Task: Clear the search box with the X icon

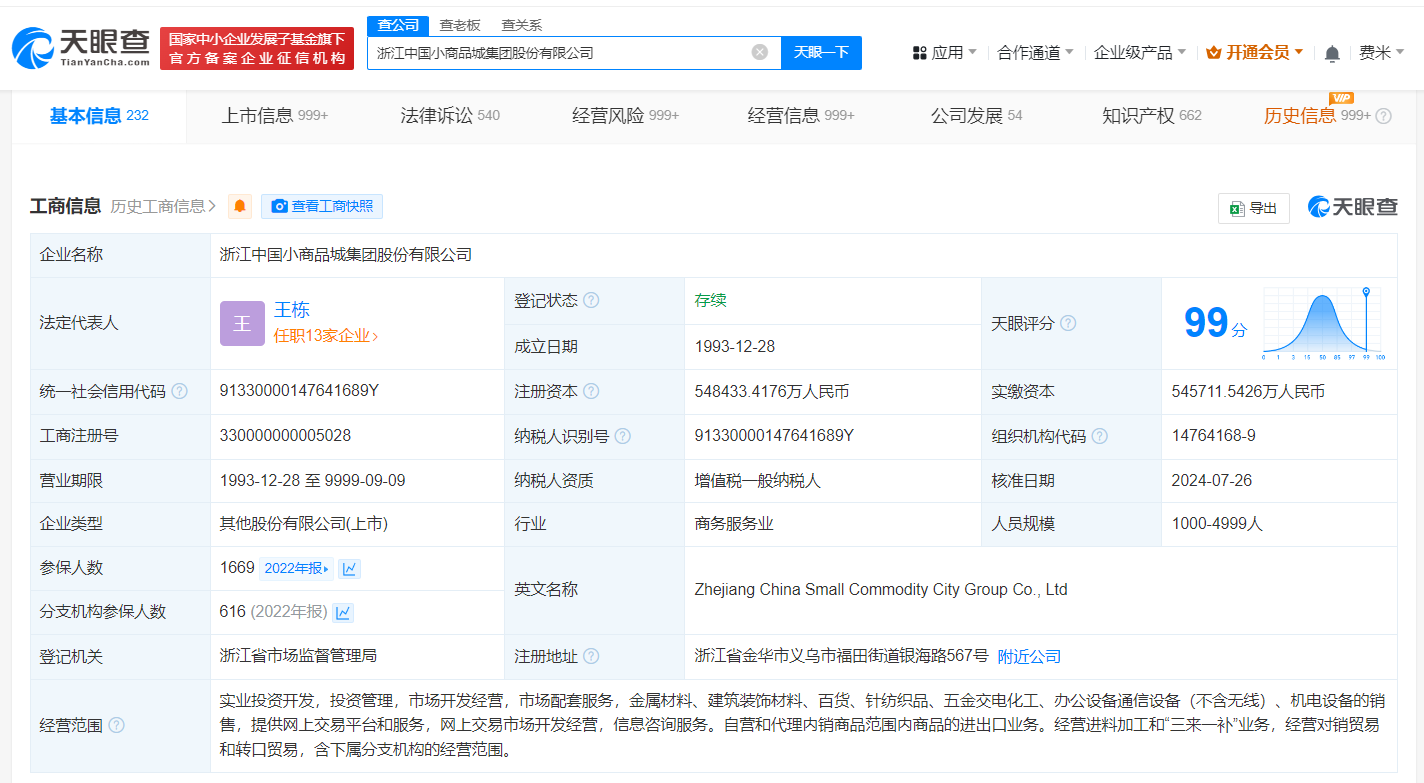Action: [758, 52]
